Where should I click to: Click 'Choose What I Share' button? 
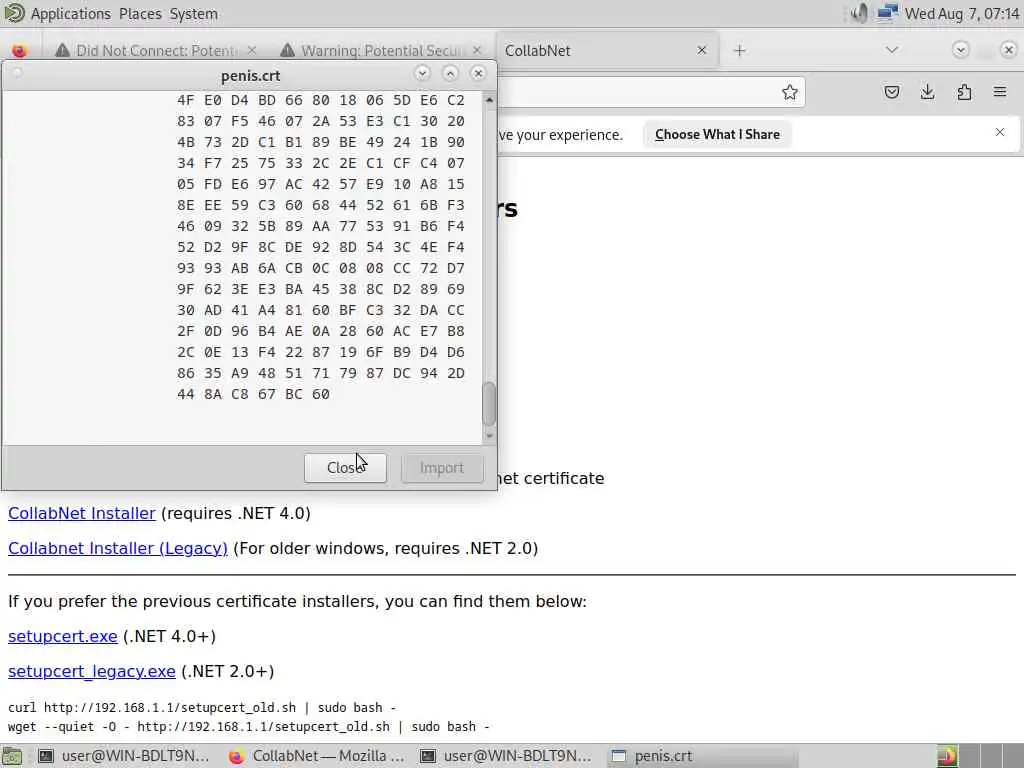pos(717,135)
